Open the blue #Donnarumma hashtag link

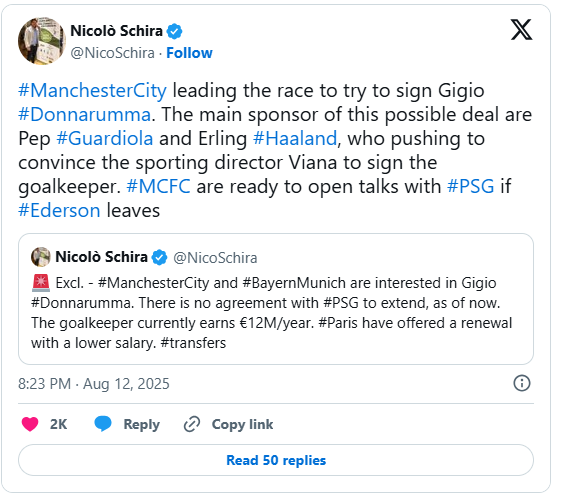point(84,115)
